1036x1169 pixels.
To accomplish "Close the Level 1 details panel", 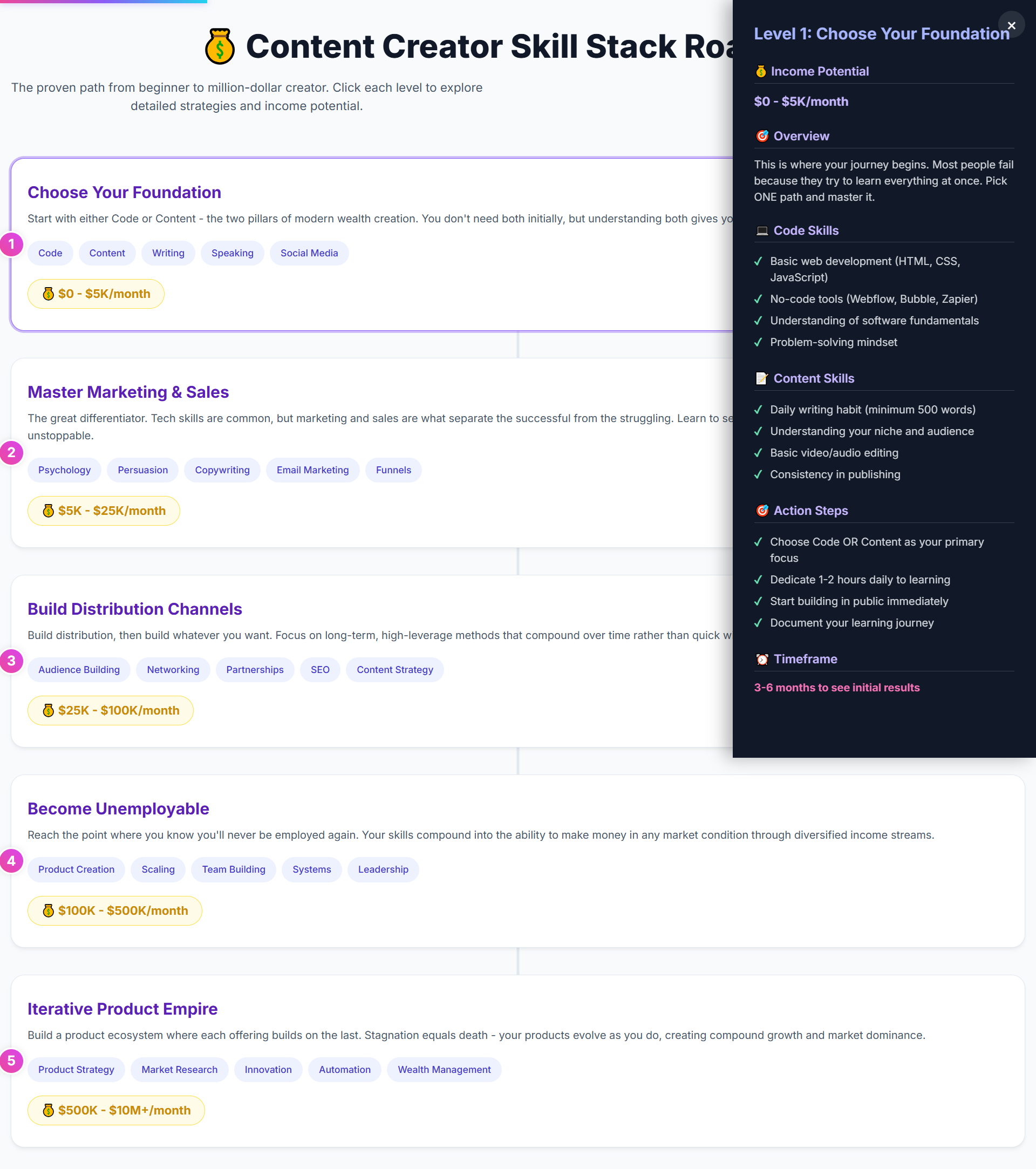I will click(1011, 25).
